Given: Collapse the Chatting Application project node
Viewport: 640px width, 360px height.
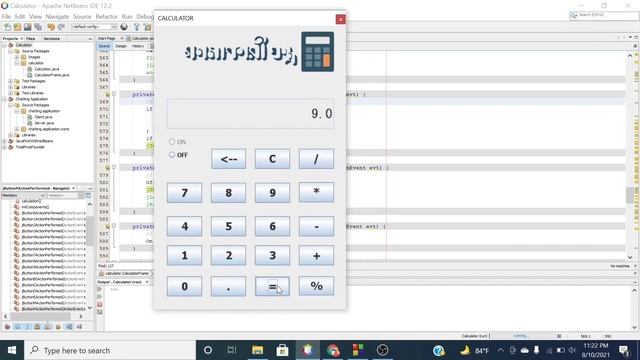Looking at the screenshot, I should (4, 99).
